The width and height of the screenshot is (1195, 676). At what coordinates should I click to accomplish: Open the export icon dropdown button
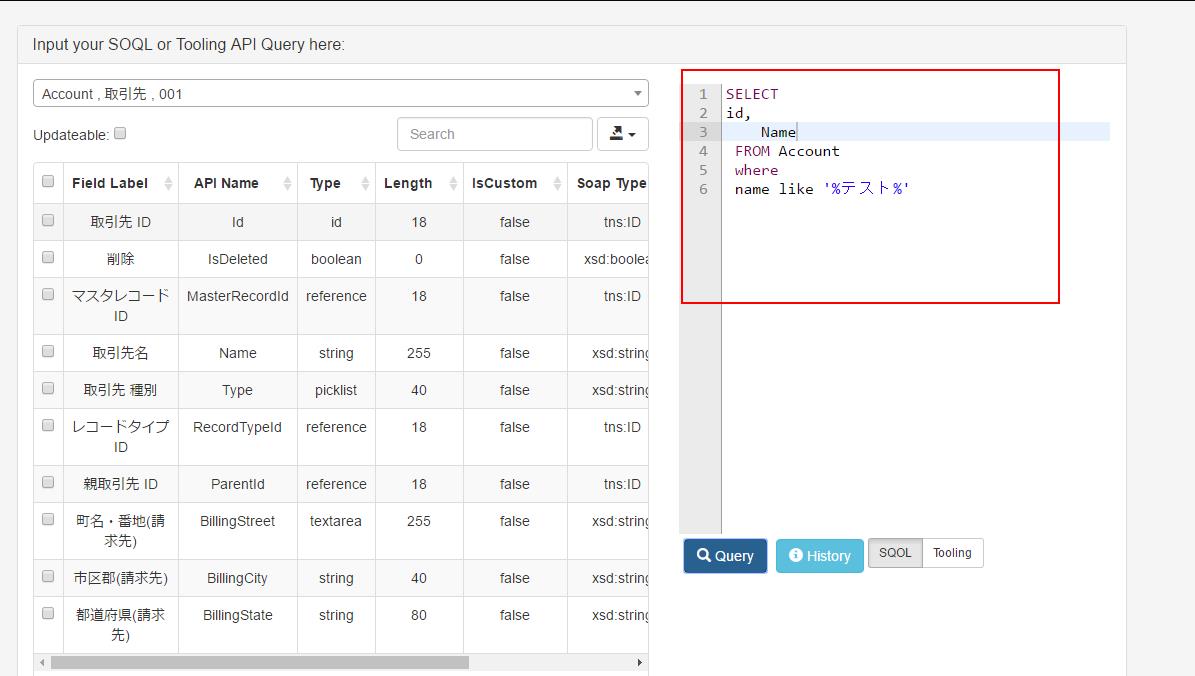[623, 134]
